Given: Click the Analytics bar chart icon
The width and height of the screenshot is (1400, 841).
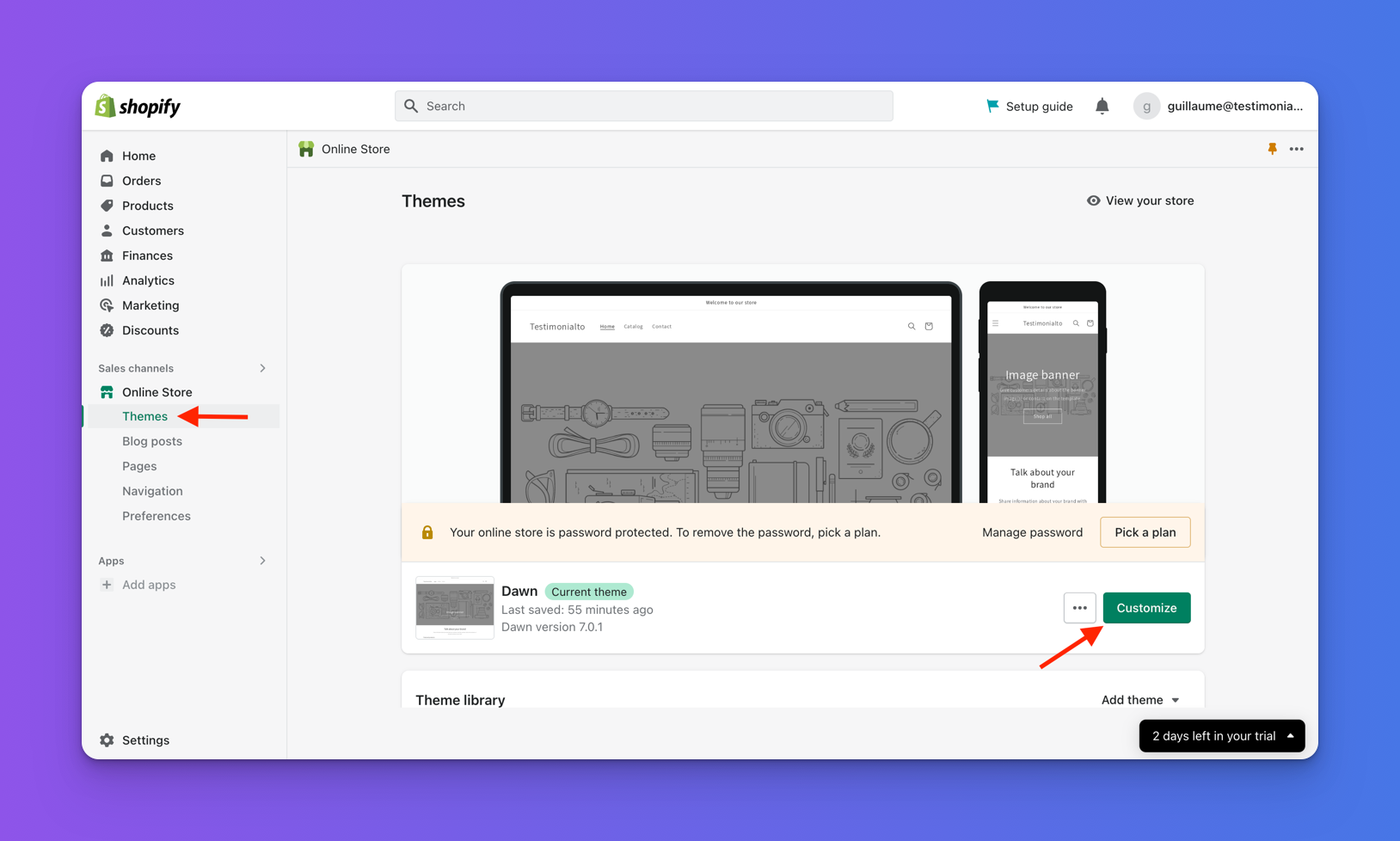Looking at the screenshot, I should 107,280.
